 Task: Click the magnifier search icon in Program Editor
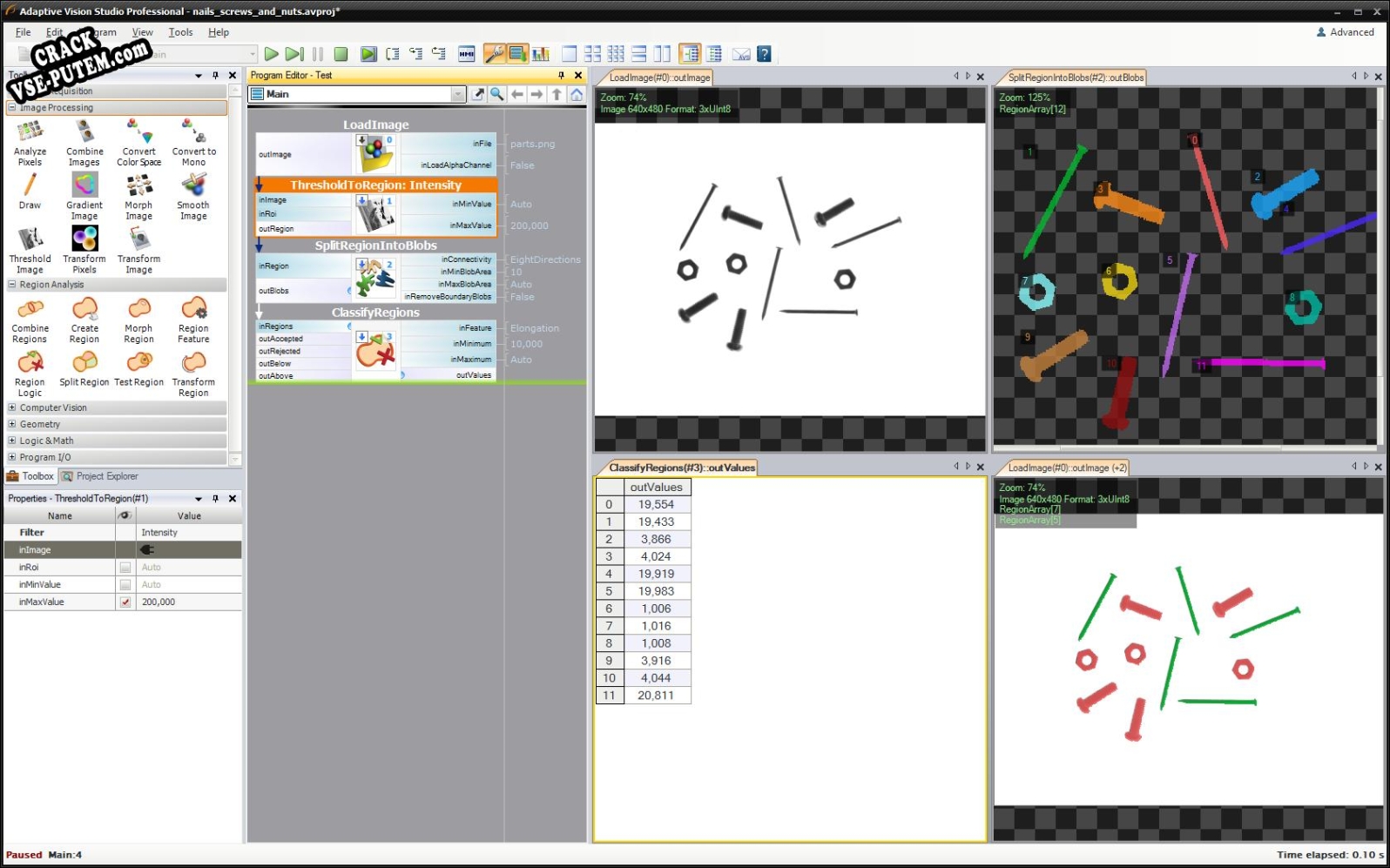tap(496, 94)
